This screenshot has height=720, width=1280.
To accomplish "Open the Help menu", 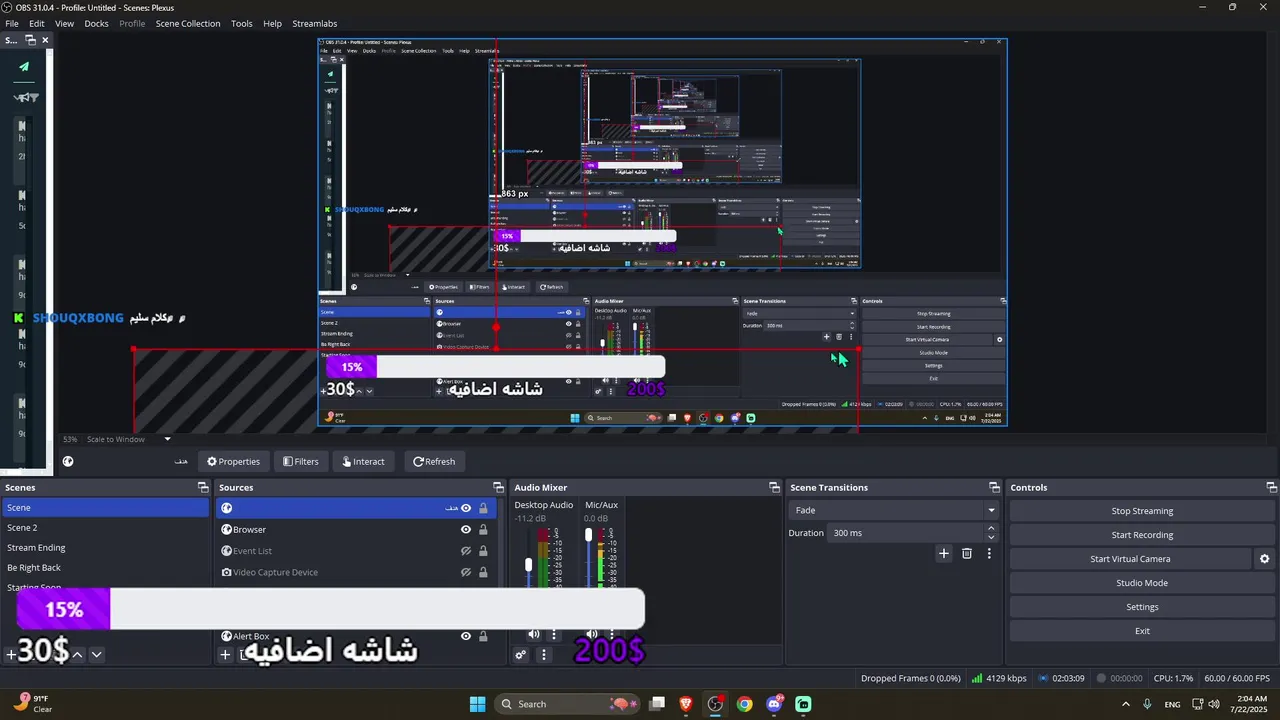I will [x=272, y=23].
